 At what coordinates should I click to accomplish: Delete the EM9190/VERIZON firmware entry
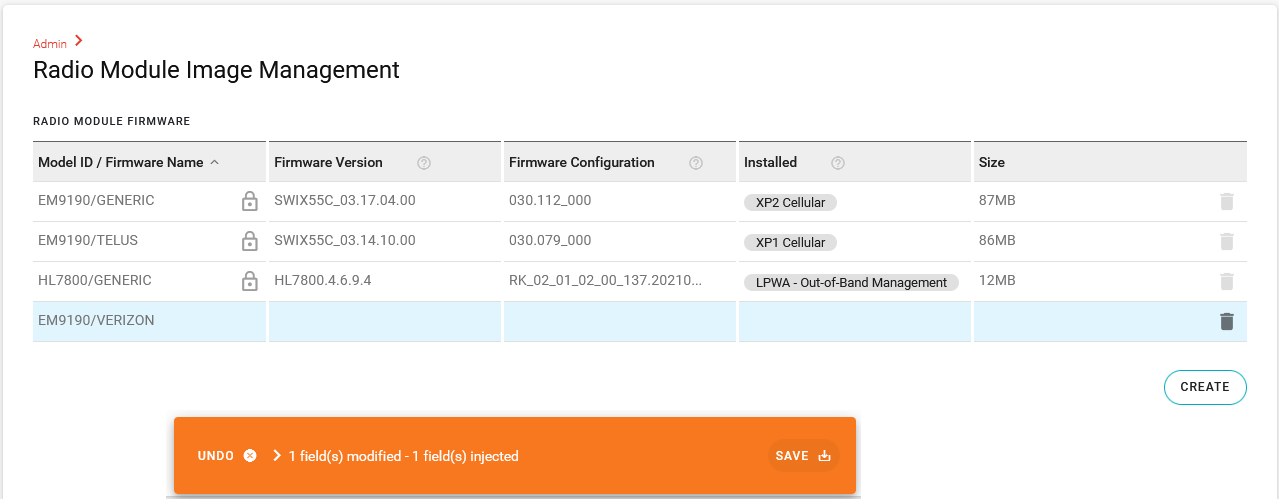(x=1227, y=321)
